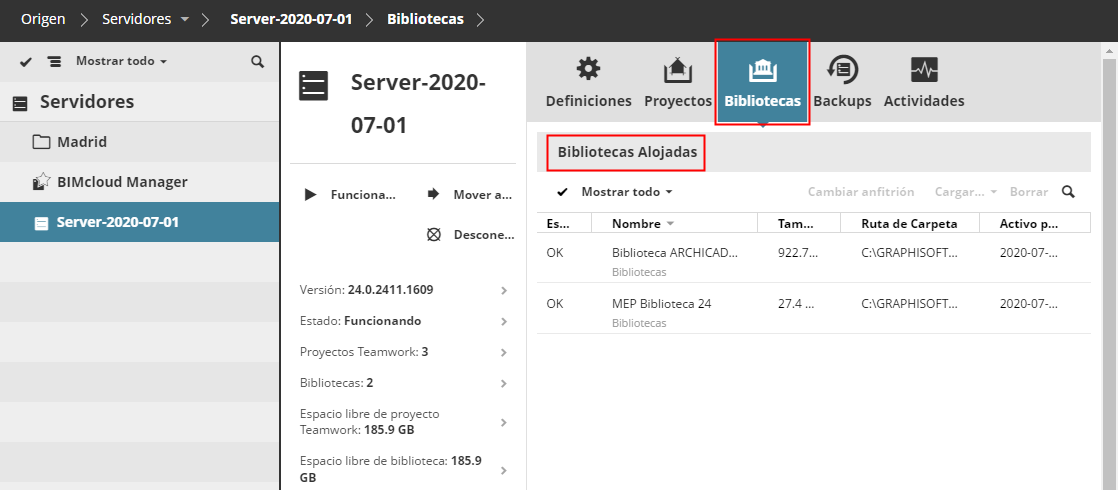Expand Espacio libre de biblioteca chevron
1118x490 pixels.
click(x=503, y=470)
